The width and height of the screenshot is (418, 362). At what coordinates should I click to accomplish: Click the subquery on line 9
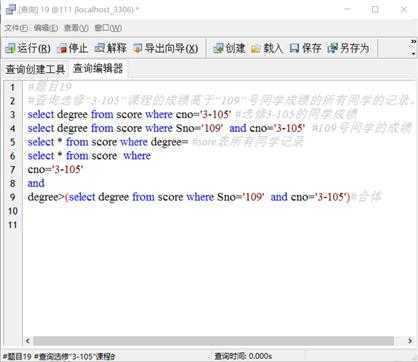point(207,197)
